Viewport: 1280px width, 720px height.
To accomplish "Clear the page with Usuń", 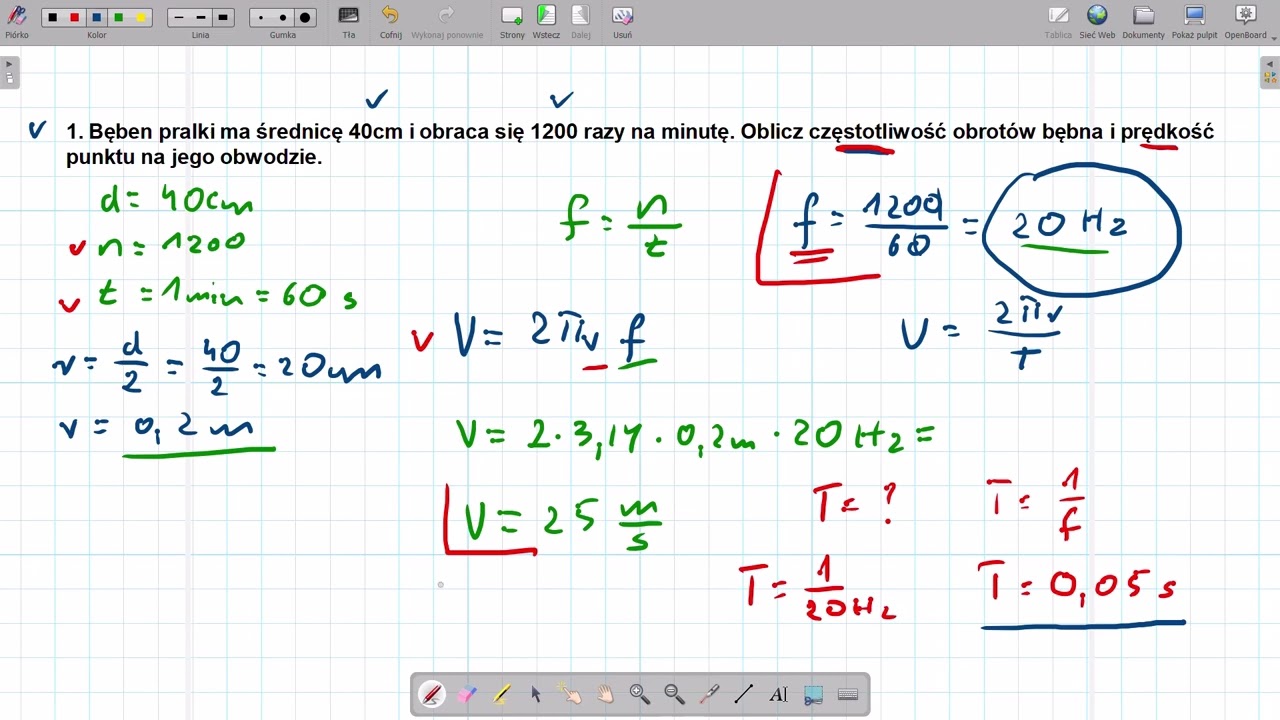I will [622, 20].
